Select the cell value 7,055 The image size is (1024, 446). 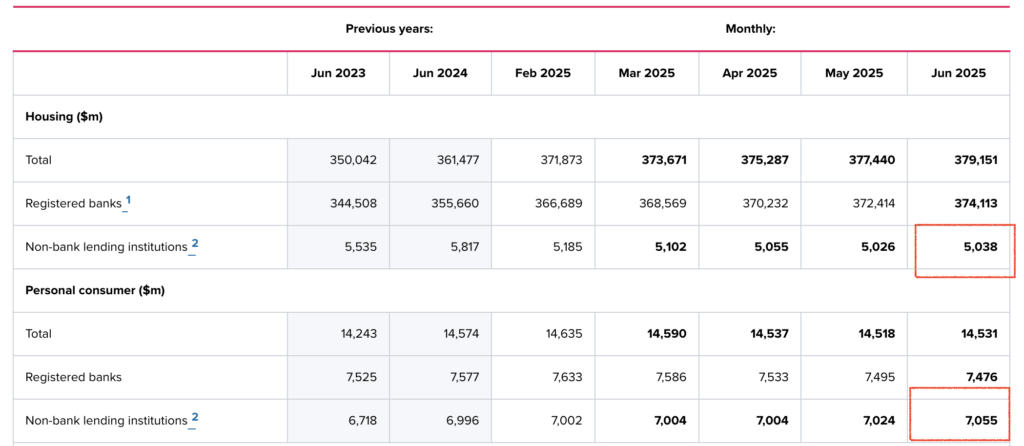(x=982, y=421)
